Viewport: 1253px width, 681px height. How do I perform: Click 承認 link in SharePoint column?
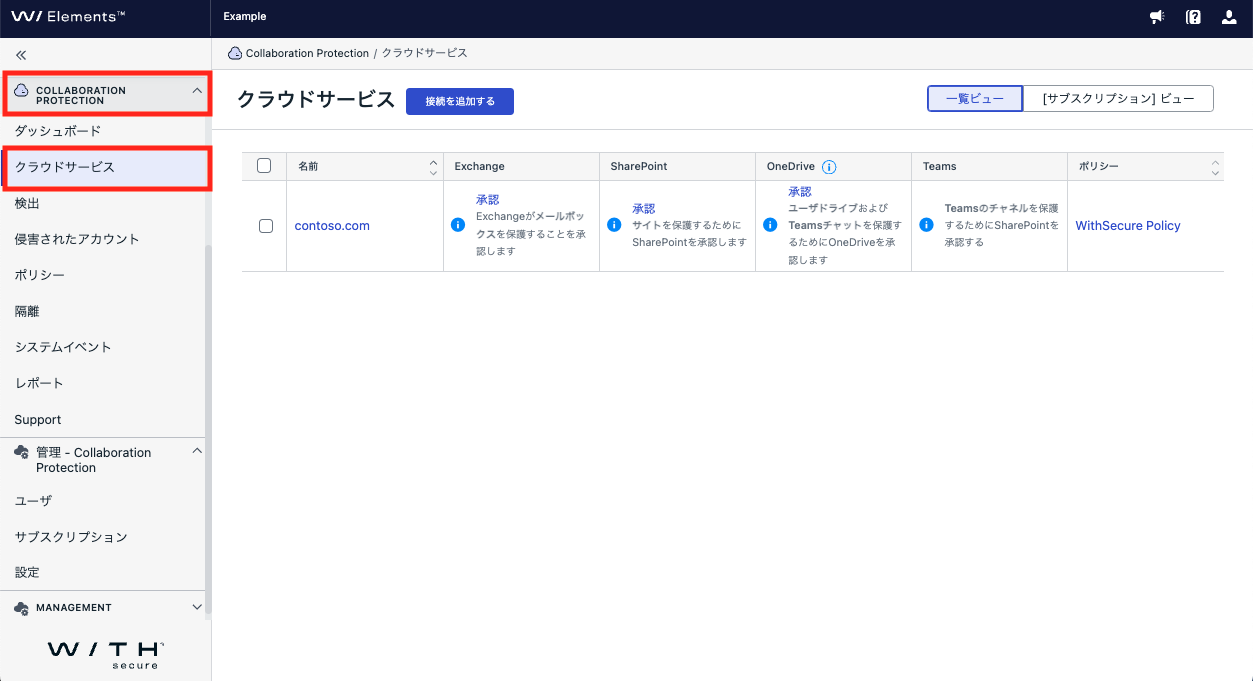(643, 209)
